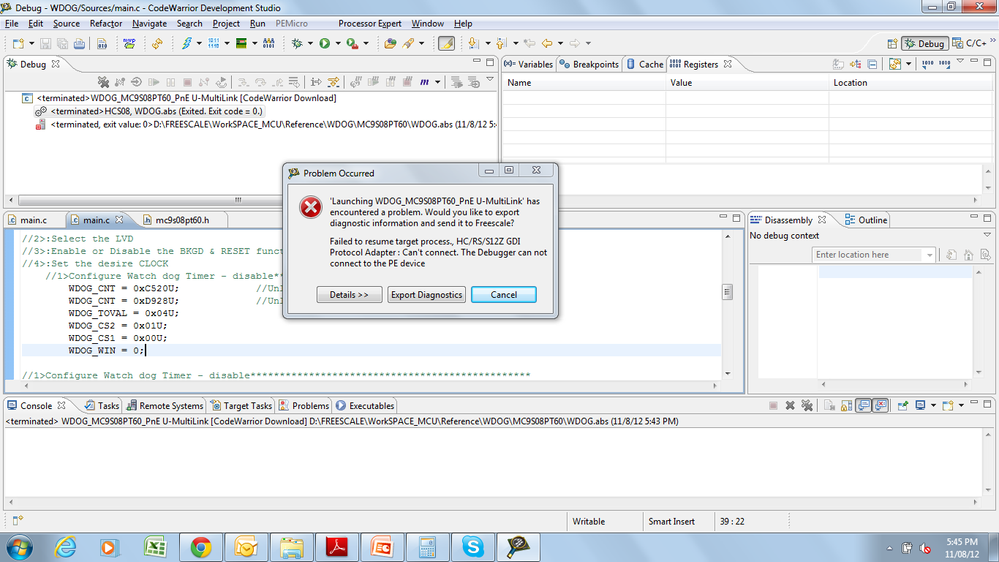Image resolution: width=999 pixels, height=562 pixels.
Task: Click the editor vertical scrollbar thumb
Action: pos(728,292)
